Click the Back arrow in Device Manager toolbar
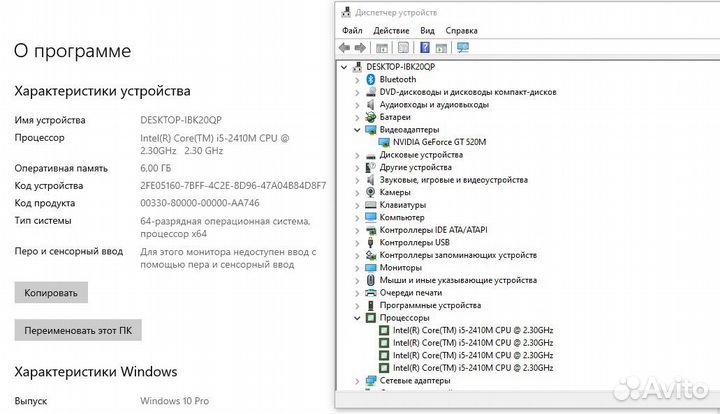The width and height of the screenshot is (720, 414). pyautogui.click(x=344, y=47)
